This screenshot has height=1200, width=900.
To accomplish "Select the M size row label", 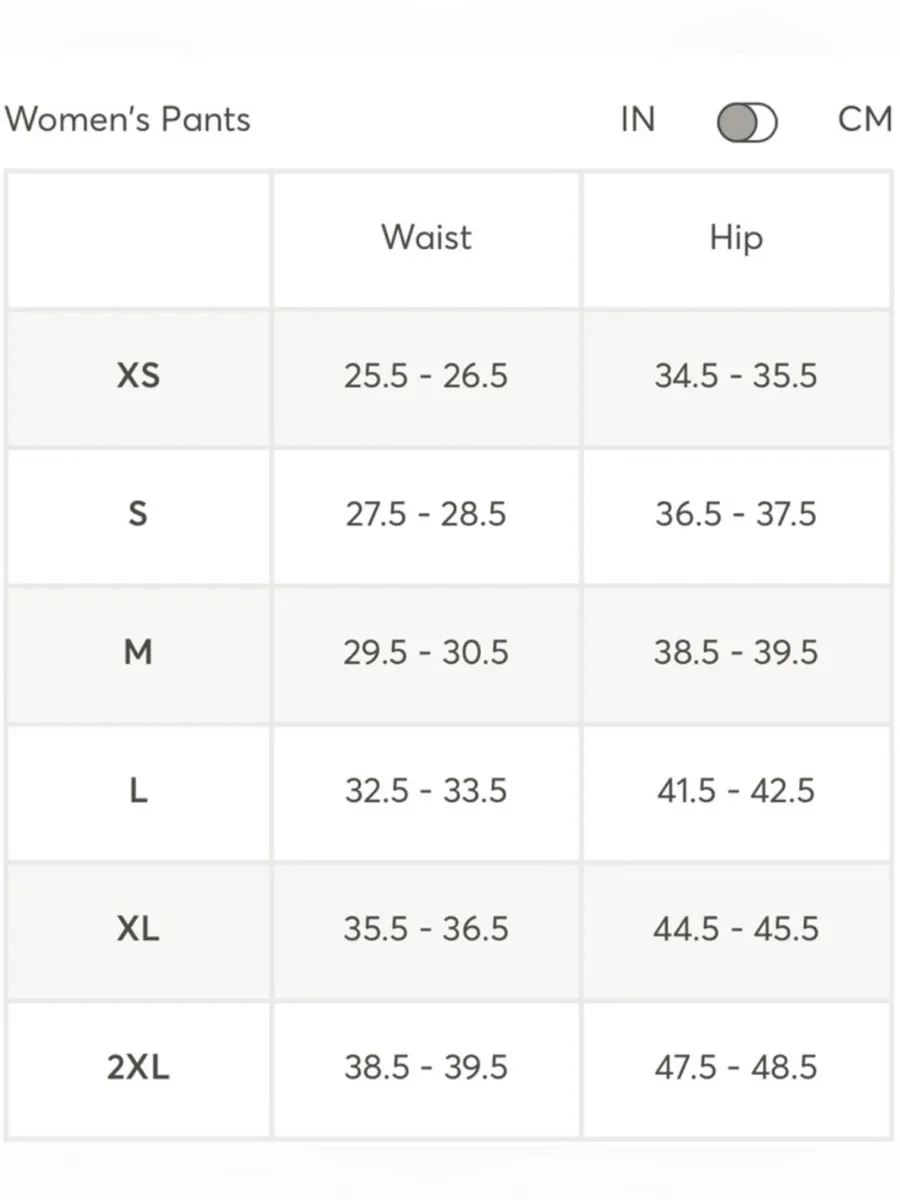I will (138, 652).
